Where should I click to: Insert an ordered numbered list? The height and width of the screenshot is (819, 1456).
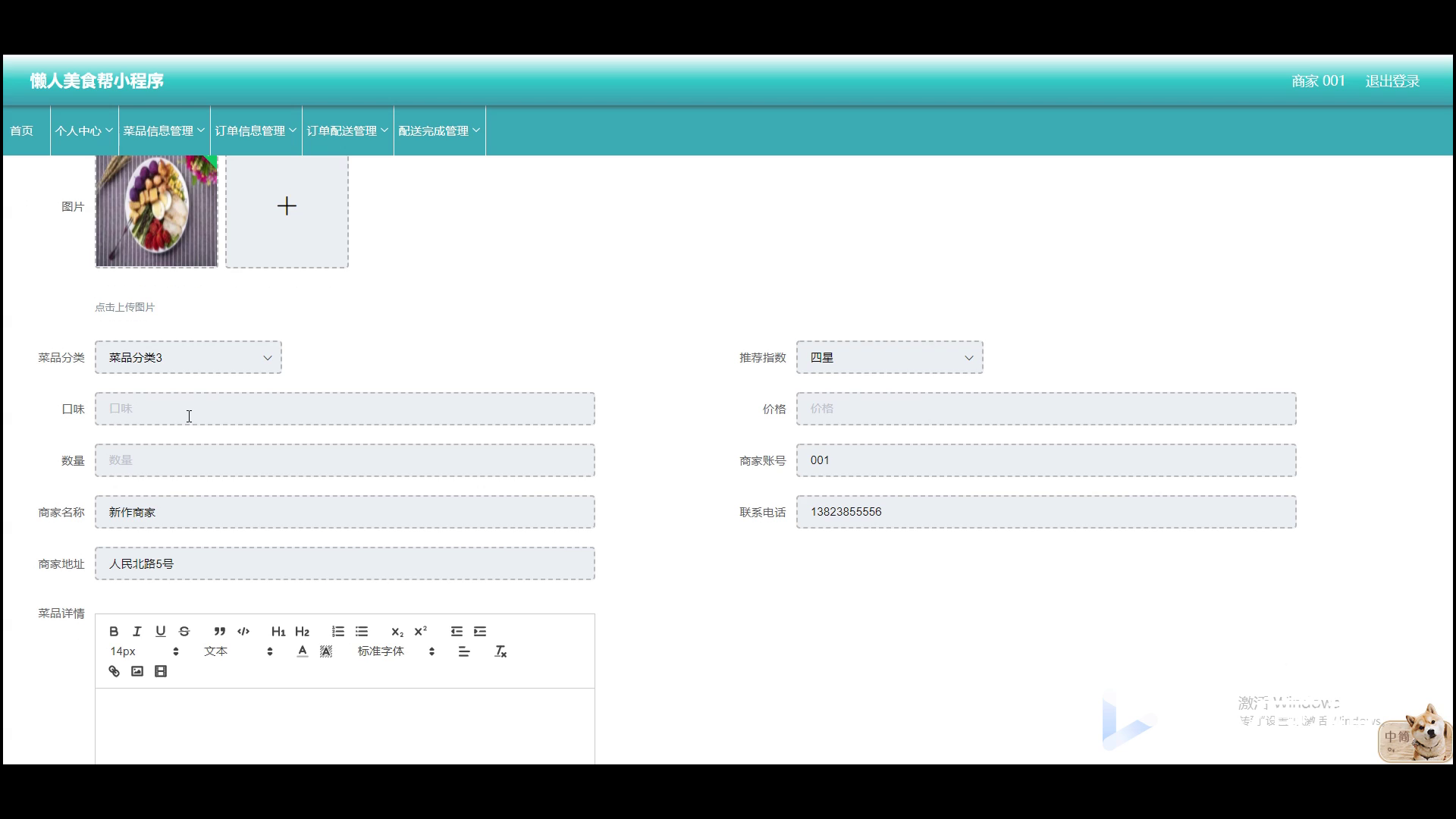tap(338, 631)
